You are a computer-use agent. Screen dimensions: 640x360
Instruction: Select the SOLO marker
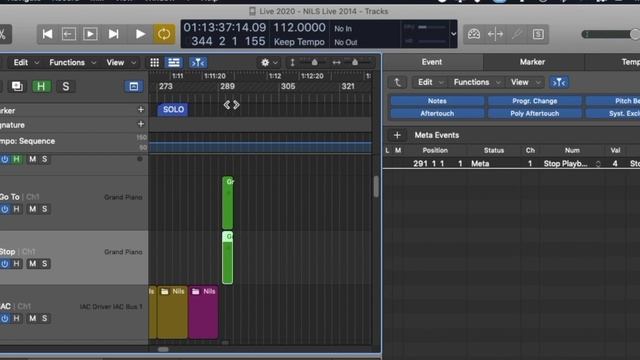point(173,109)
